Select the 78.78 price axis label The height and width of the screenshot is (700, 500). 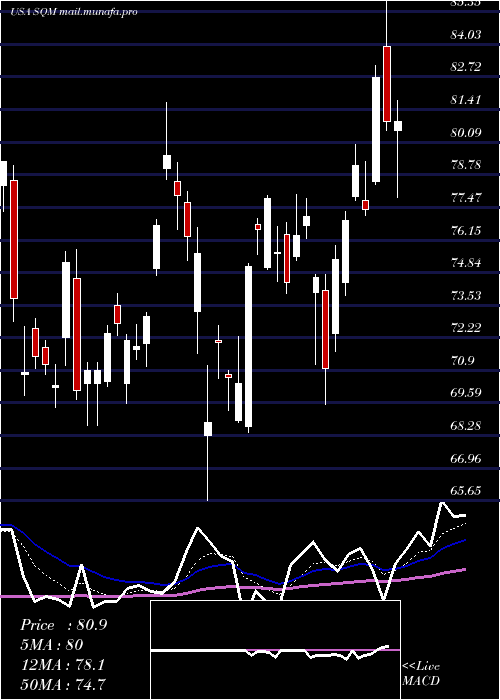click(466, 165)
